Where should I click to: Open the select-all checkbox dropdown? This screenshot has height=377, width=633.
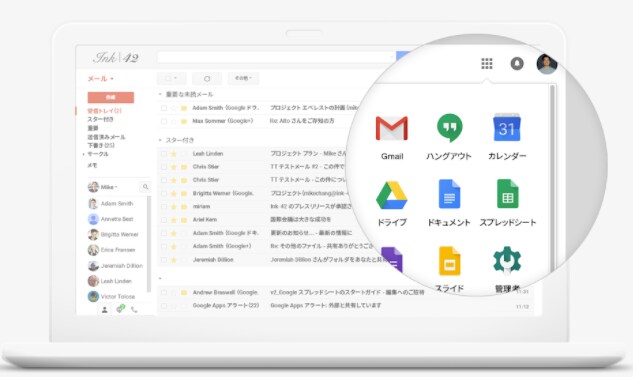pyautogui.click(x=172, y=78)
